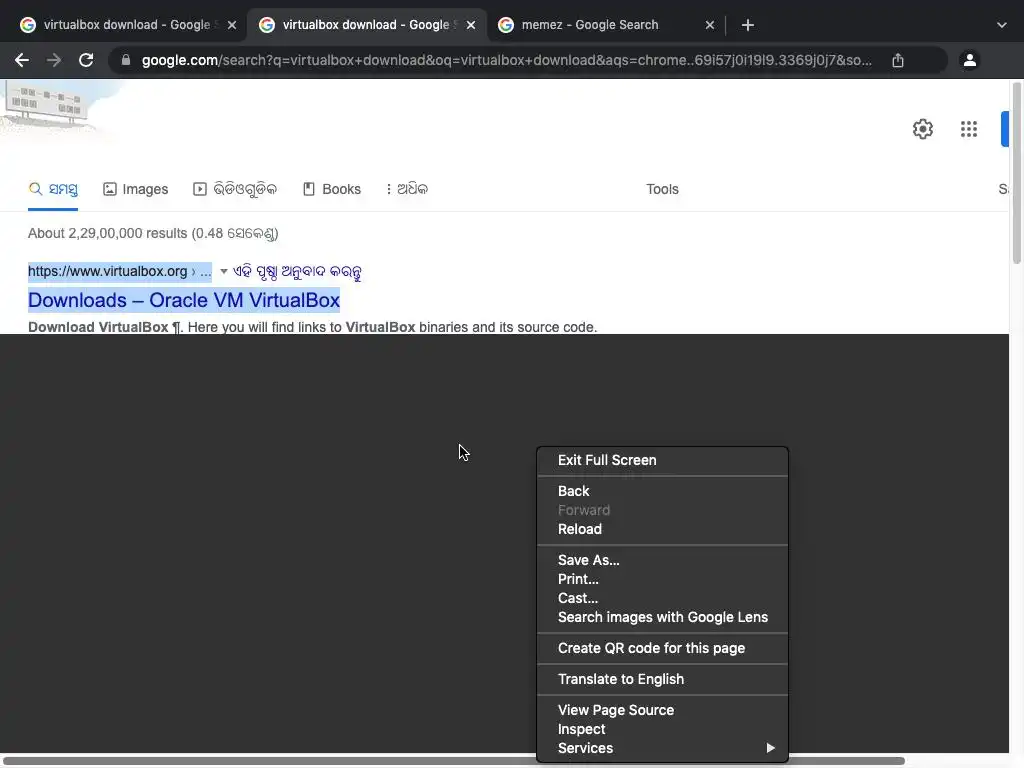
Task: Choose Save As... in context menu
Action: click(x=662, y=560)
